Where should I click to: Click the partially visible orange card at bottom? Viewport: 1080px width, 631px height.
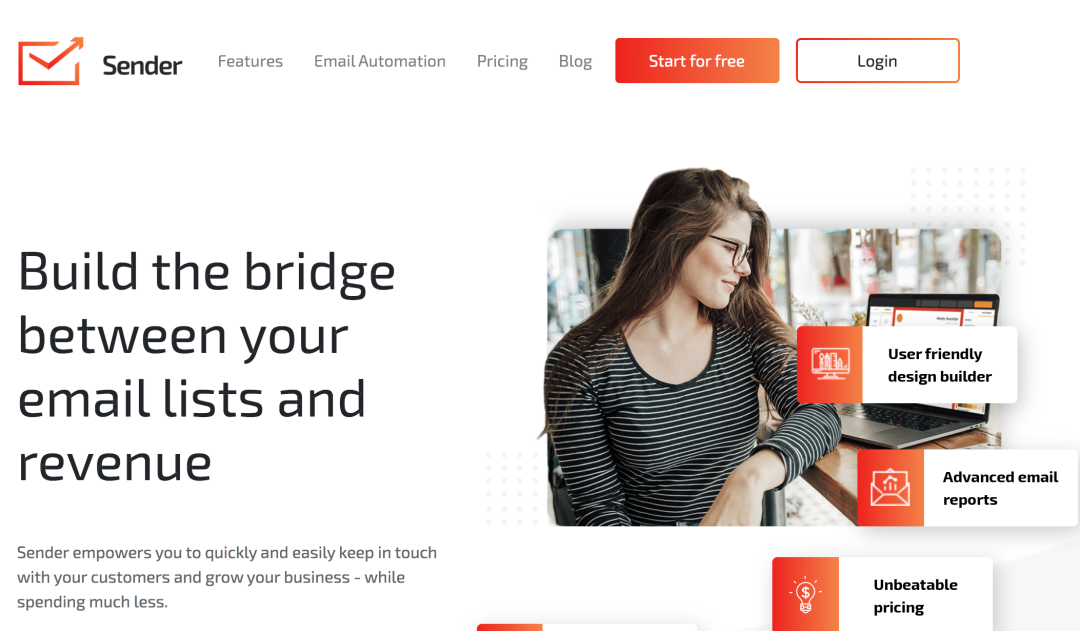click(x=587, y=628)
